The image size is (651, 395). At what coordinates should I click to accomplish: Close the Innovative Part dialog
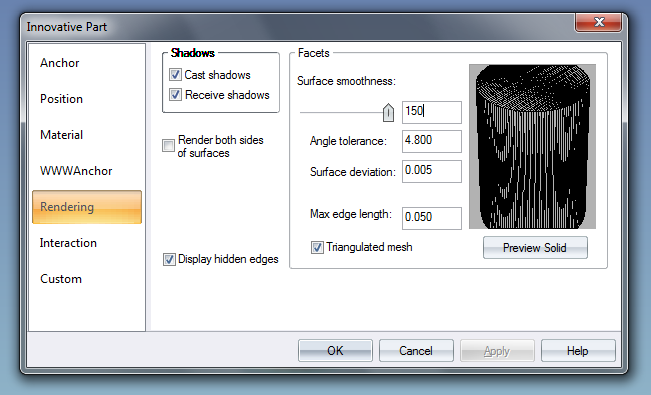598,22
